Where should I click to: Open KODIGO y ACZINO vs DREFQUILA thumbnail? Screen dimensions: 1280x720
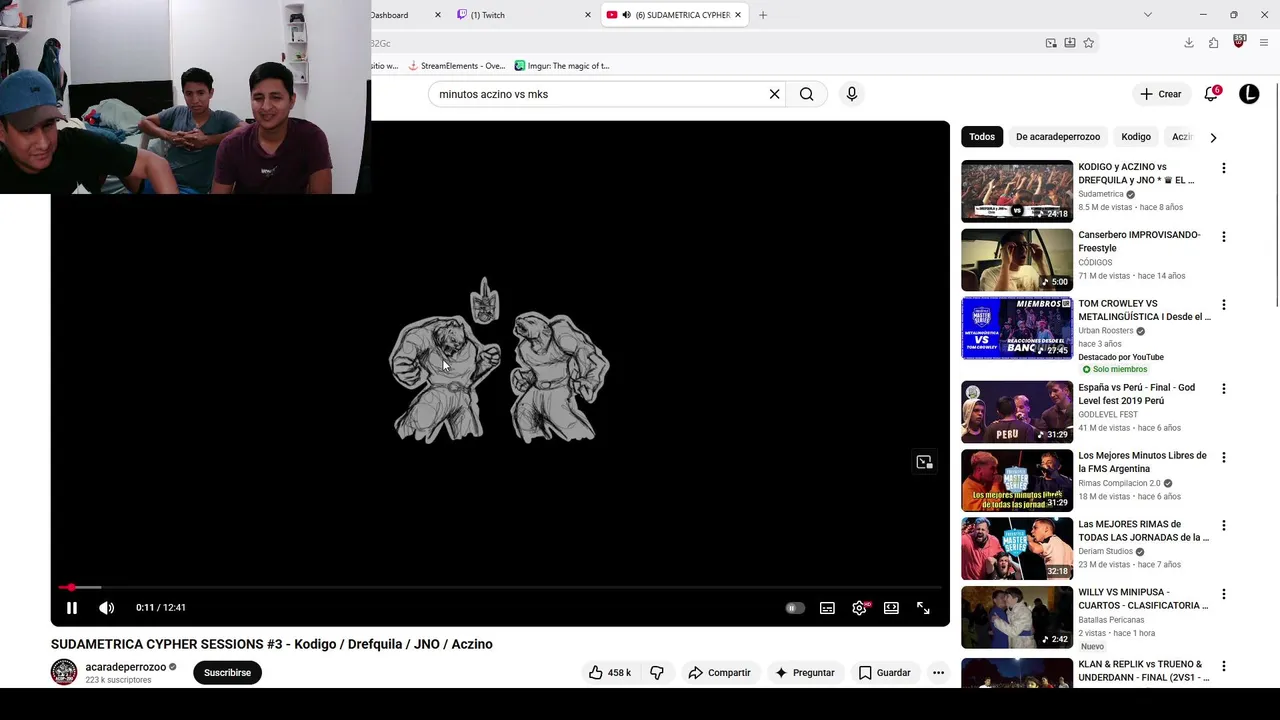[1017, 191]
